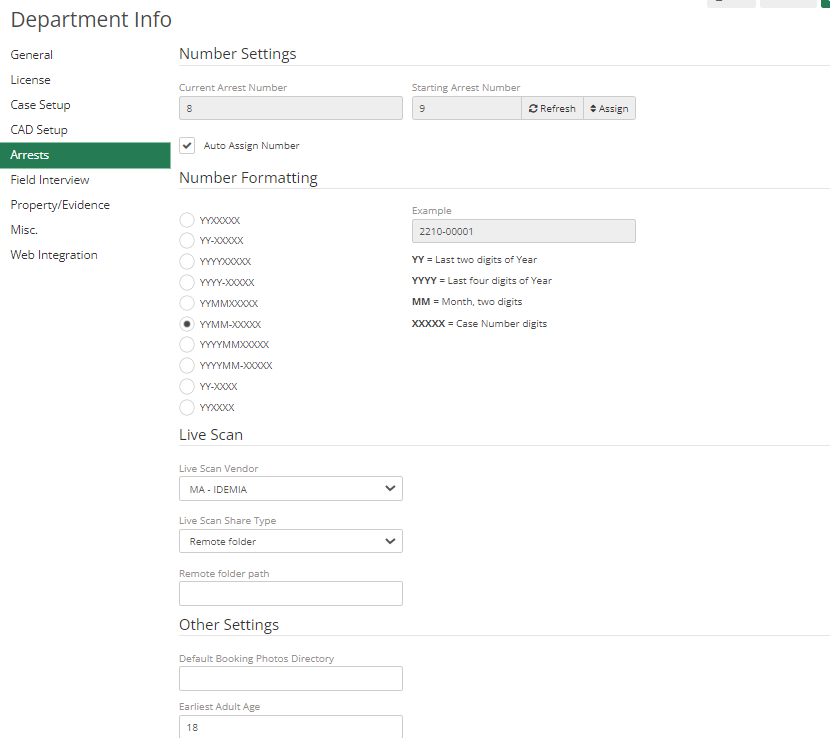The width and height of the screenshot is (830, 738).
Task: Open the Live Scan Share Type dropdown
Action: (290, 540)
